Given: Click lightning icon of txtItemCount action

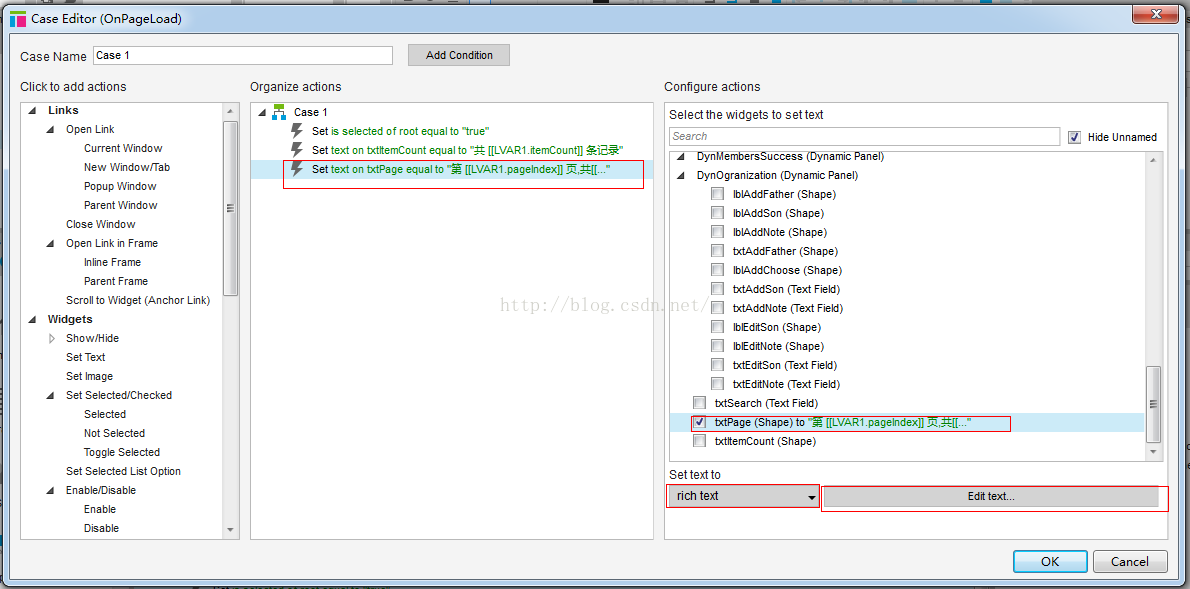Looking at the screenshot, I should point(298,150).
